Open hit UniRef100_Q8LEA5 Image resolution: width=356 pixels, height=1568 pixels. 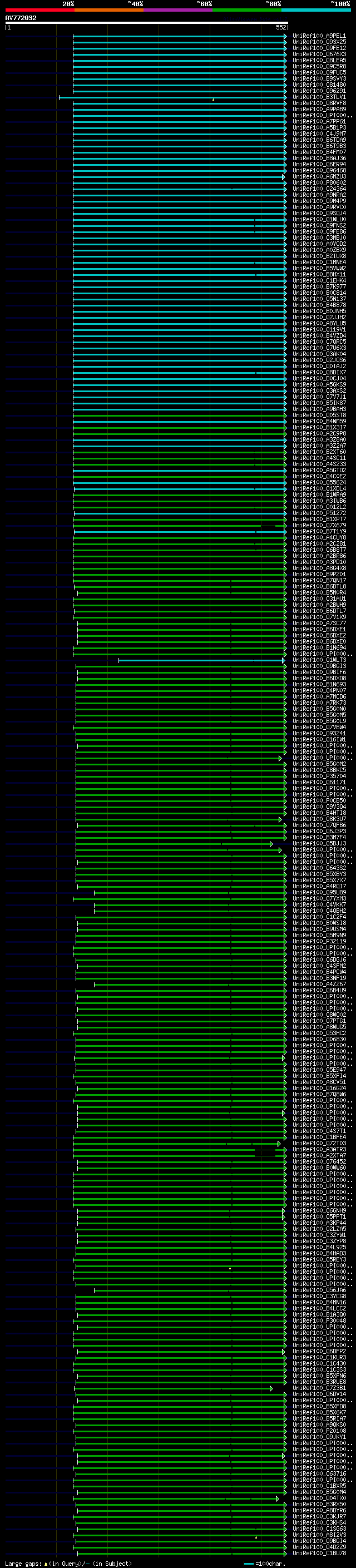click(x=319, y=60)
